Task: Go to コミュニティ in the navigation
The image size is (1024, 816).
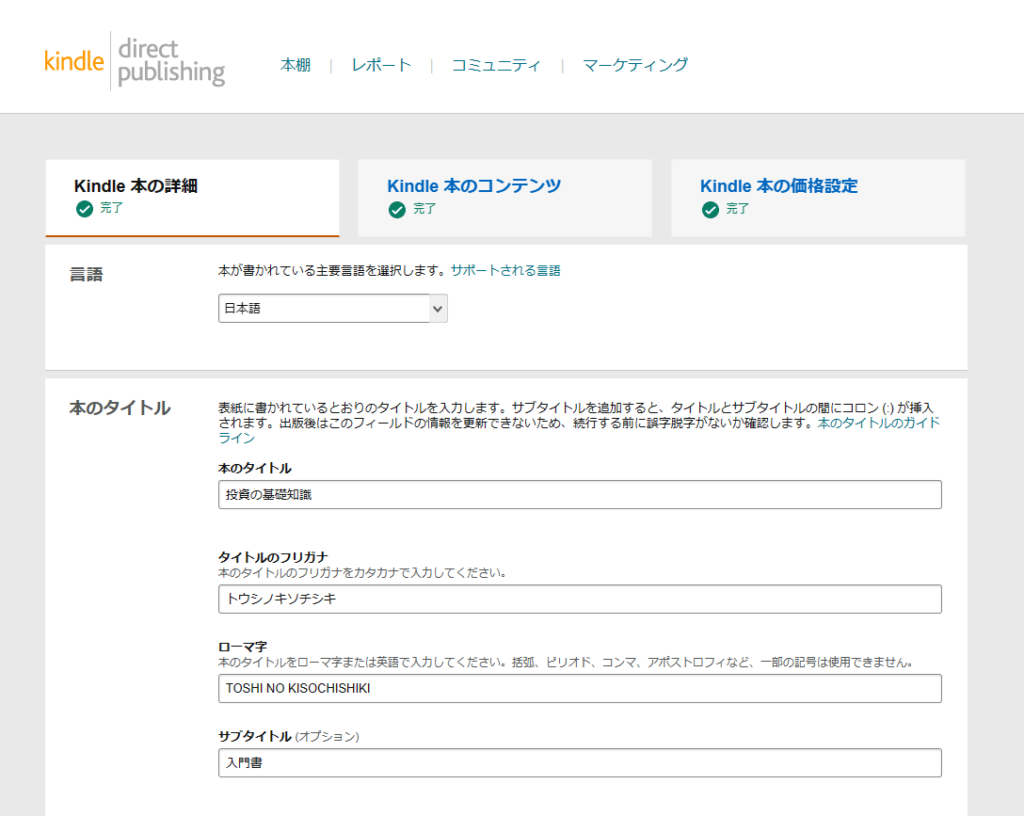Action: 495,65
